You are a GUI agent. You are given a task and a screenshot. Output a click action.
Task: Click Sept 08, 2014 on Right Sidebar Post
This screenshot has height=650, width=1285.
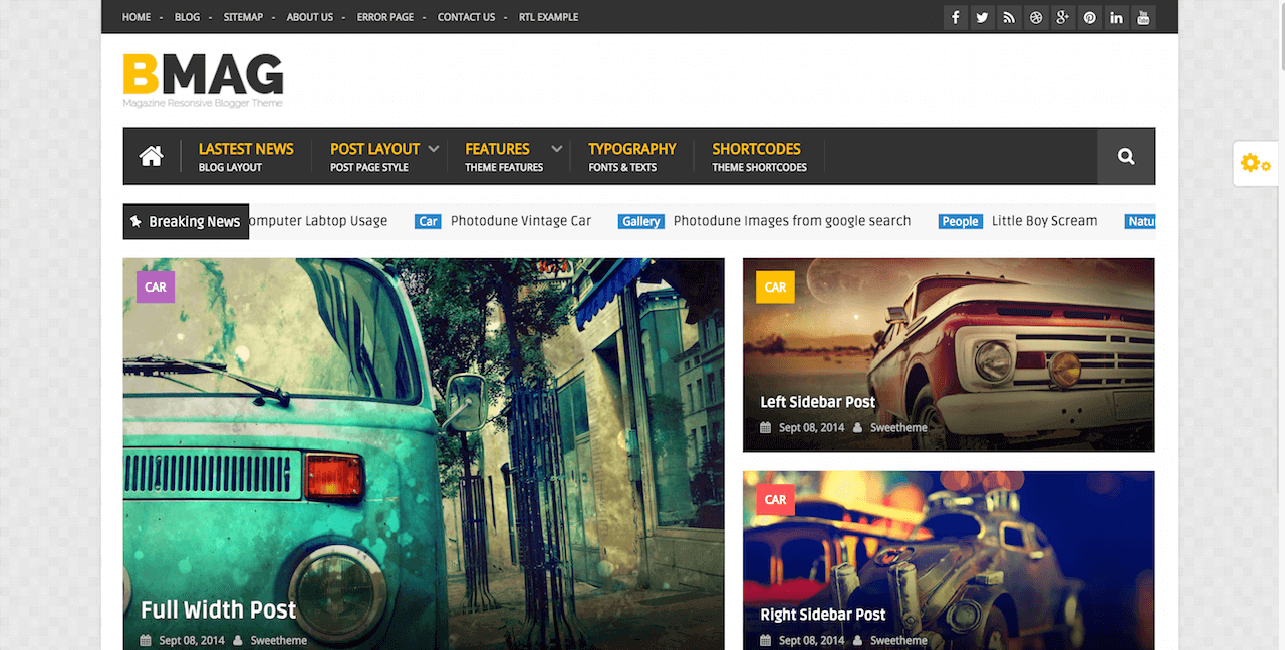click(812, 640)
